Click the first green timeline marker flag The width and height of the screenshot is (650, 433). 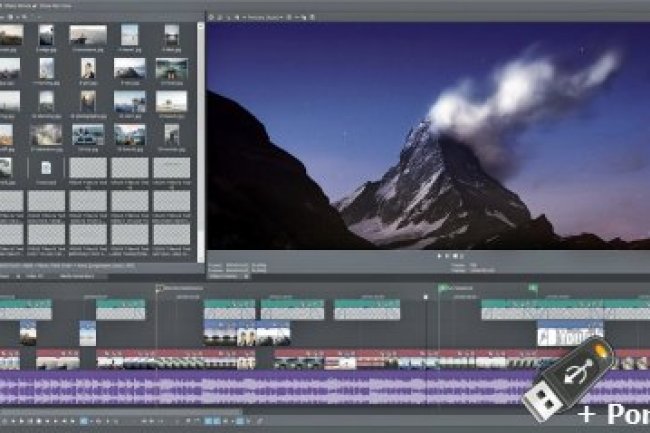click(x=158, y=289)
